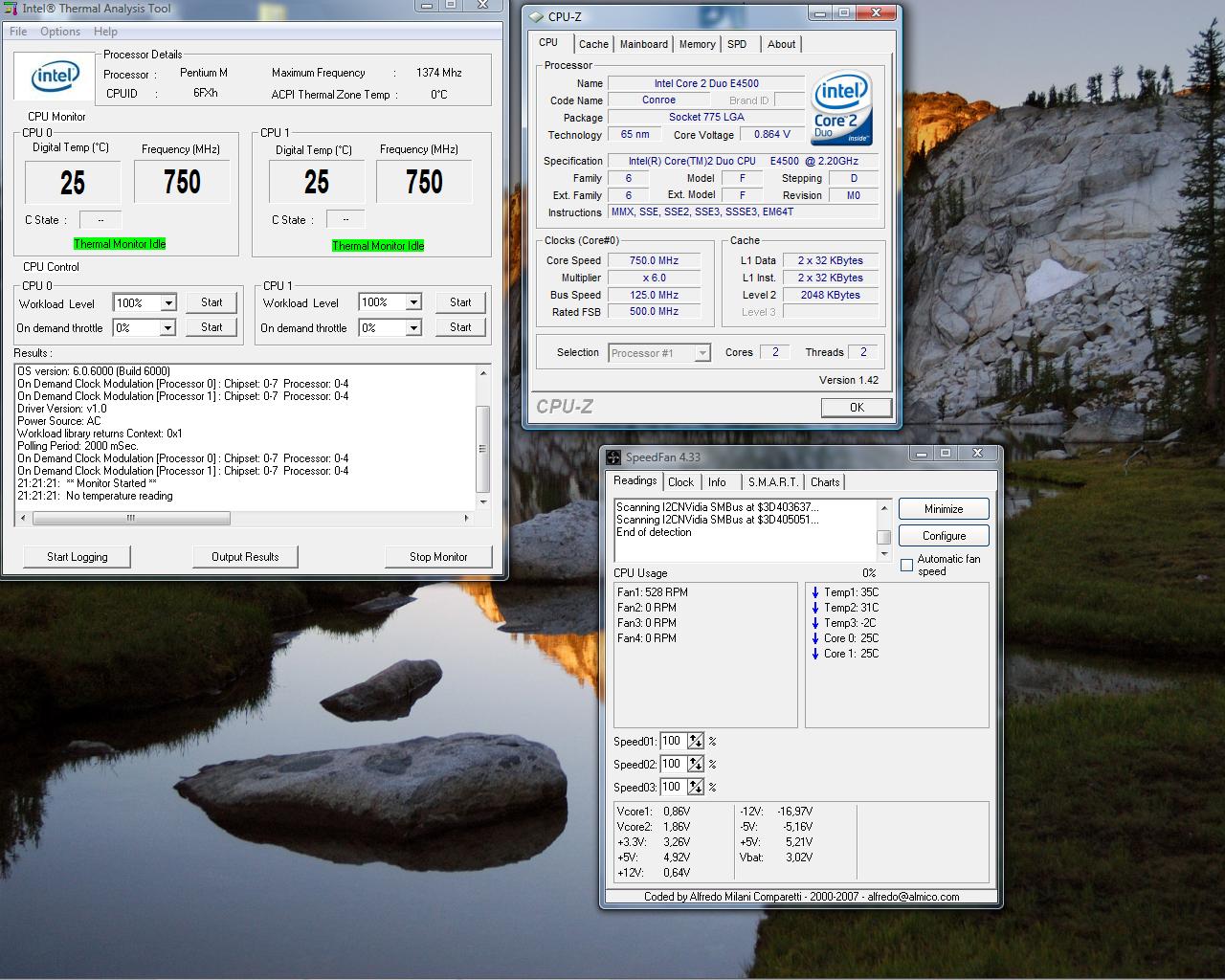This screenshot has height=980, width=1225.
Task: Adjust the Speed03 spinner arrows
Action: (696, 788)
